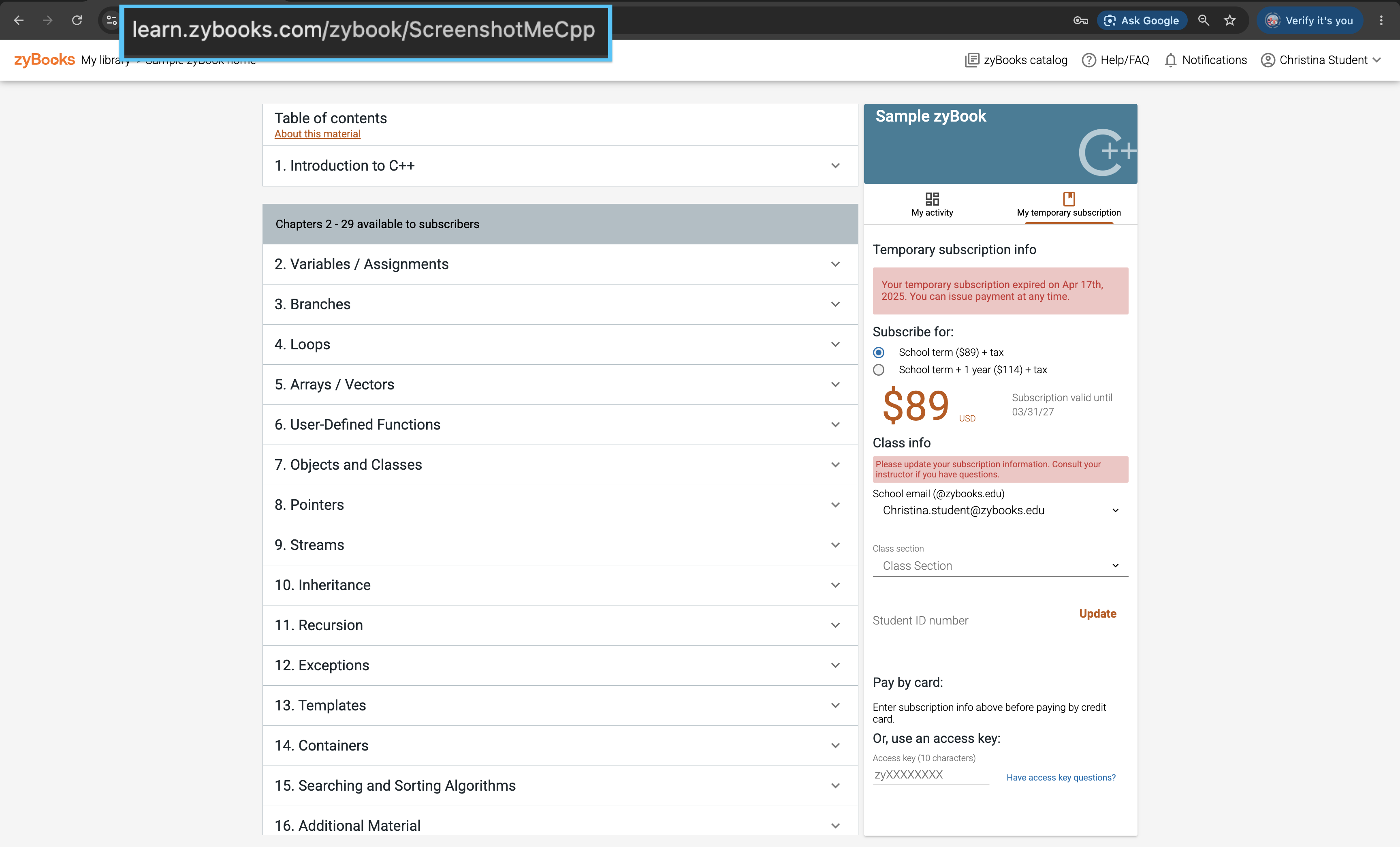Viewport: 1400px width, 847px height.
Task: Expand chapter 2 Variables / Assignments
Action: (x=560, y=264)
